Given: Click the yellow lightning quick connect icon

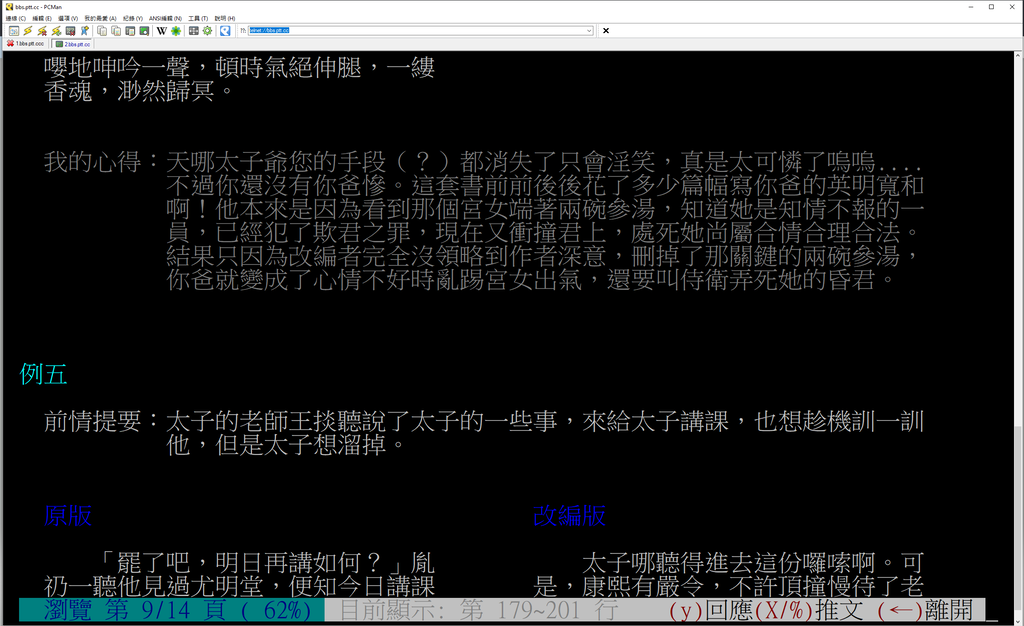Looking at the screenshot, I should coord(28,31).
